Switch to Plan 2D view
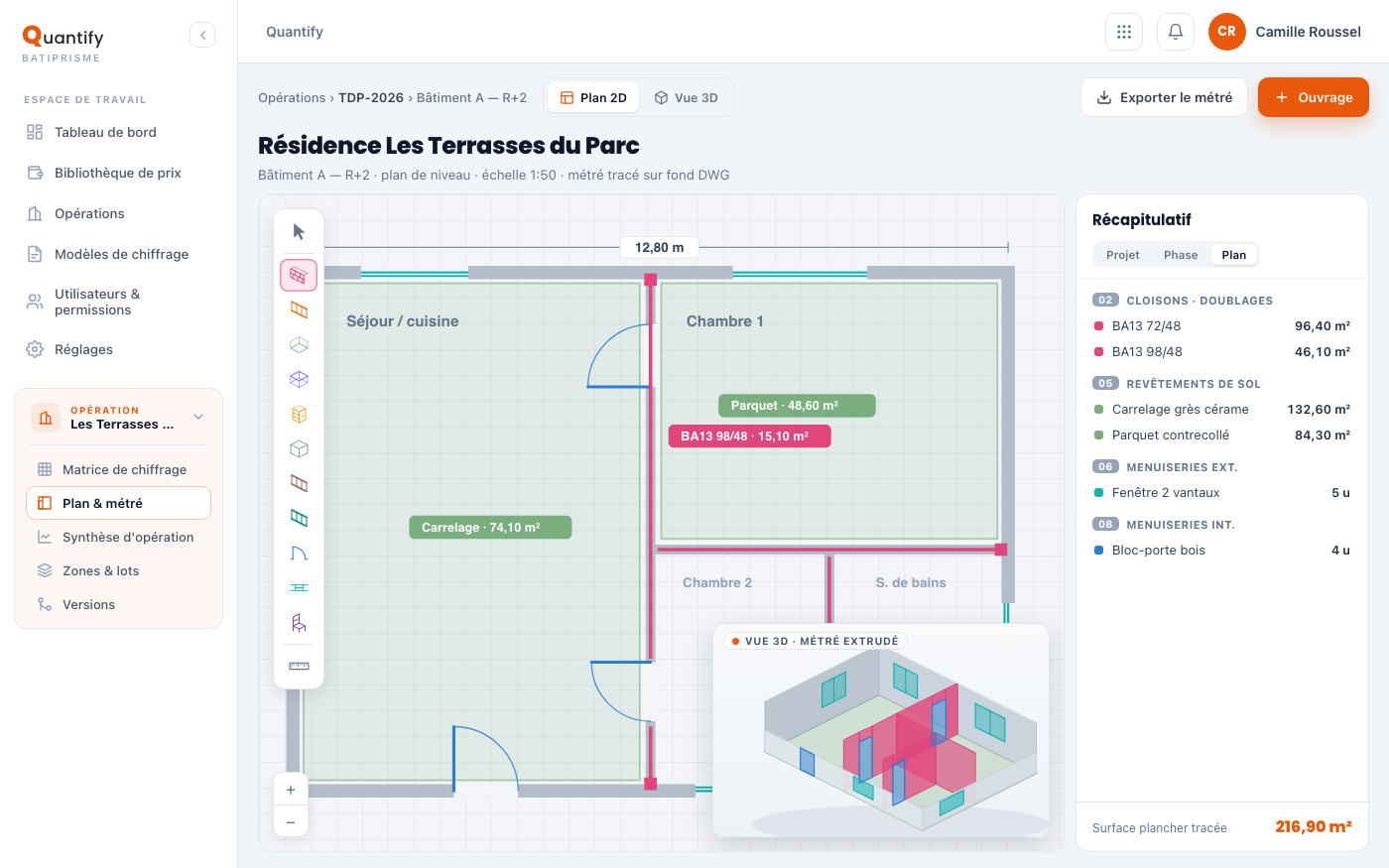 [x=593, y=97]
